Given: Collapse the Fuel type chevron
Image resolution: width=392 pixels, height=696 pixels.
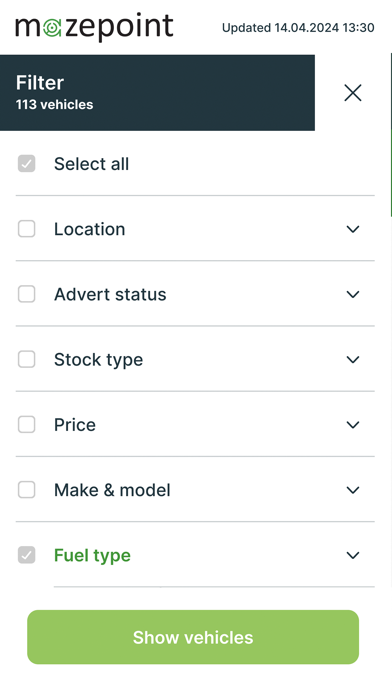Looking at the screenshot, I should coord(353,555).
